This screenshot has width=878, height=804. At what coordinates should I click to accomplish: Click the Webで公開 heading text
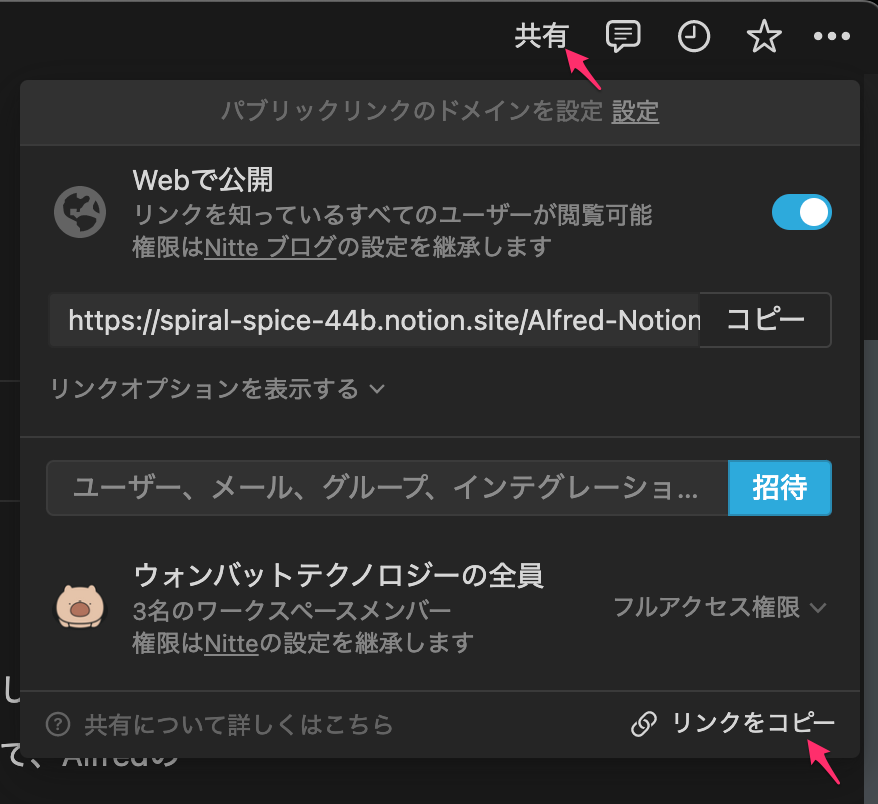click(203, 180)
